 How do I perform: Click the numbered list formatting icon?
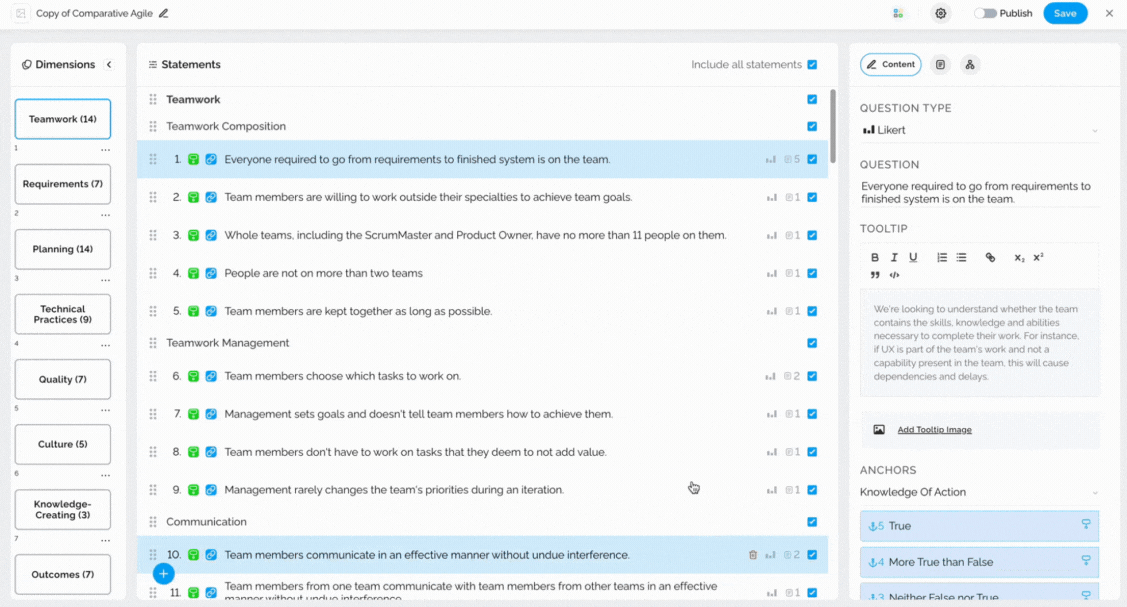click(x=942, y=257)
